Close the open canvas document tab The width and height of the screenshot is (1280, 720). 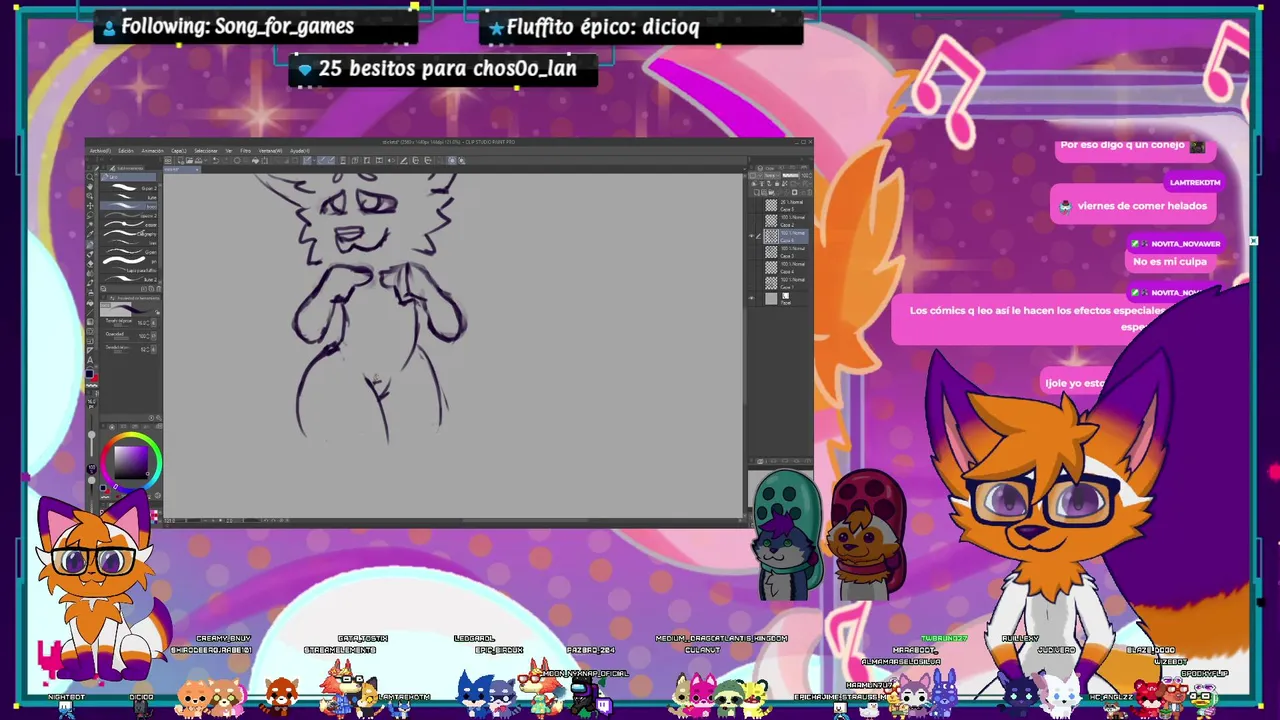197,170
